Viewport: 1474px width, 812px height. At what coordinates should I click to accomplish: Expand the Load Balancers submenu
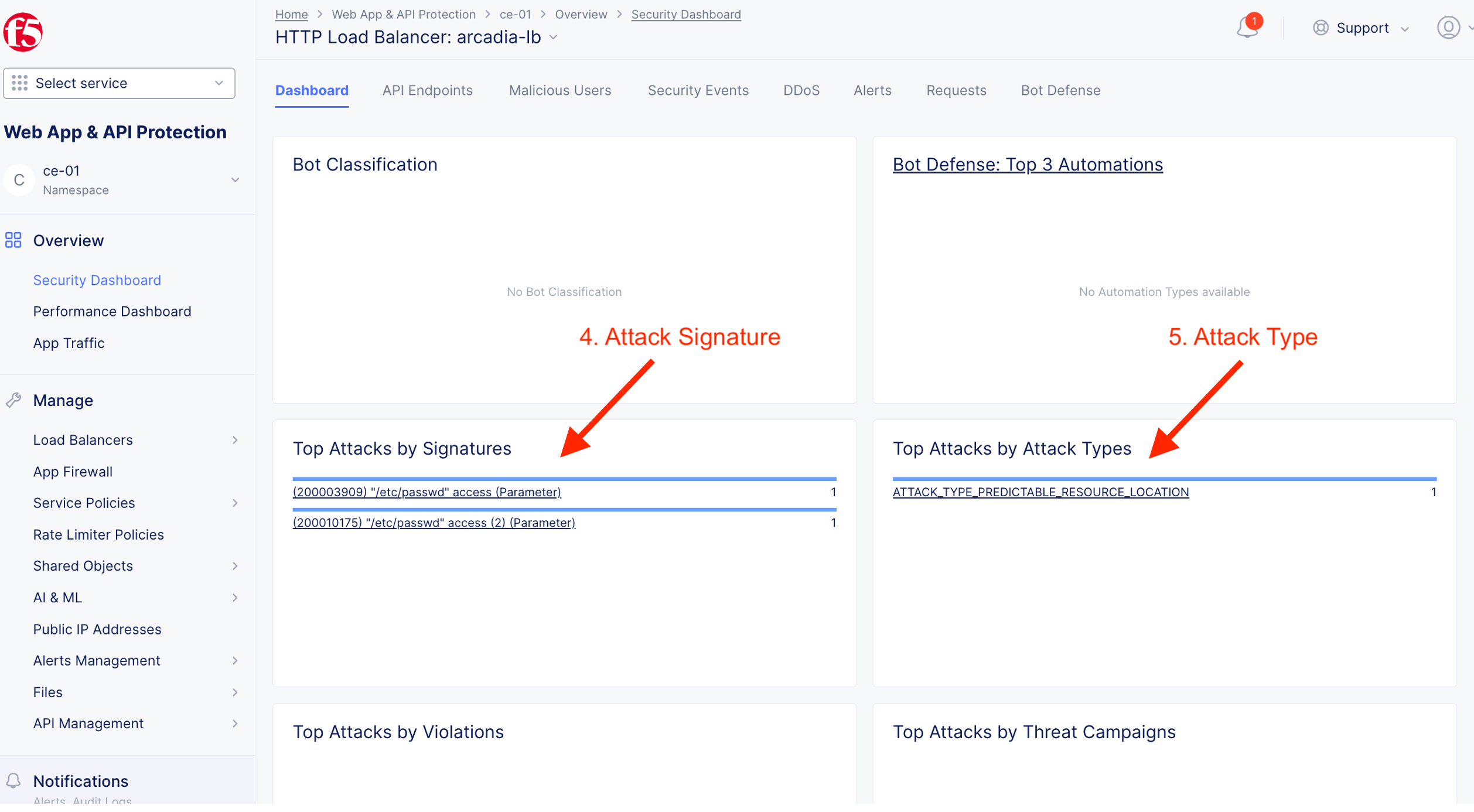point(235,440)
